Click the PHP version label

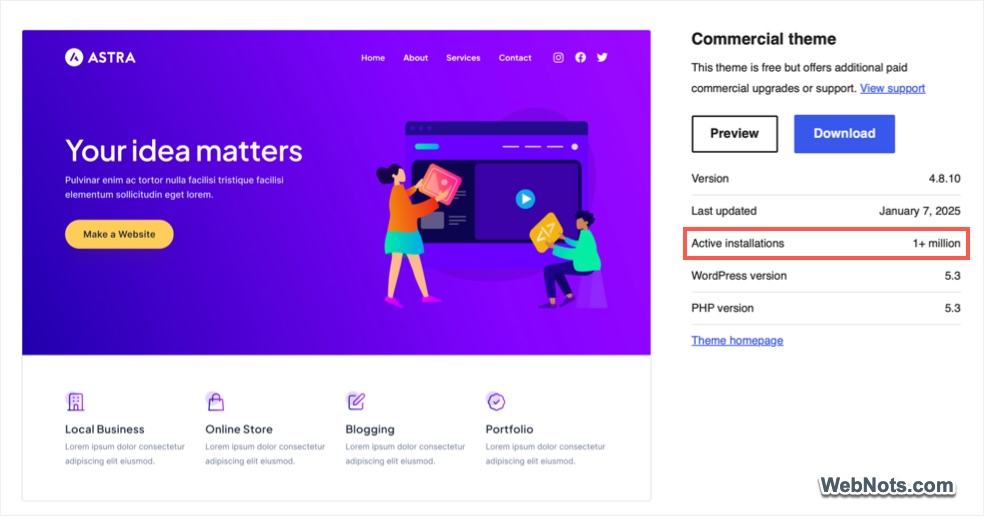tap(722, 308)
